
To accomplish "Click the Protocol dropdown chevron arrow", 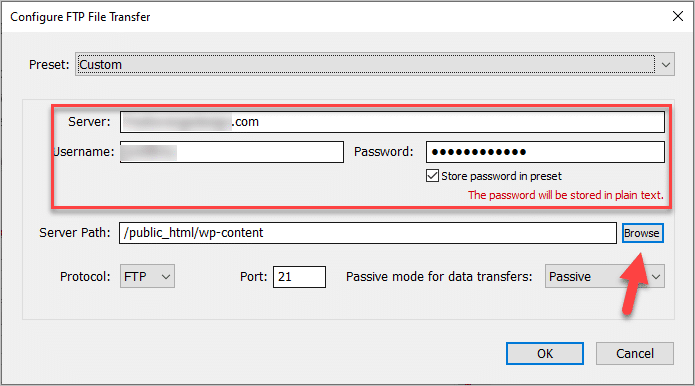I will [166, 277].
